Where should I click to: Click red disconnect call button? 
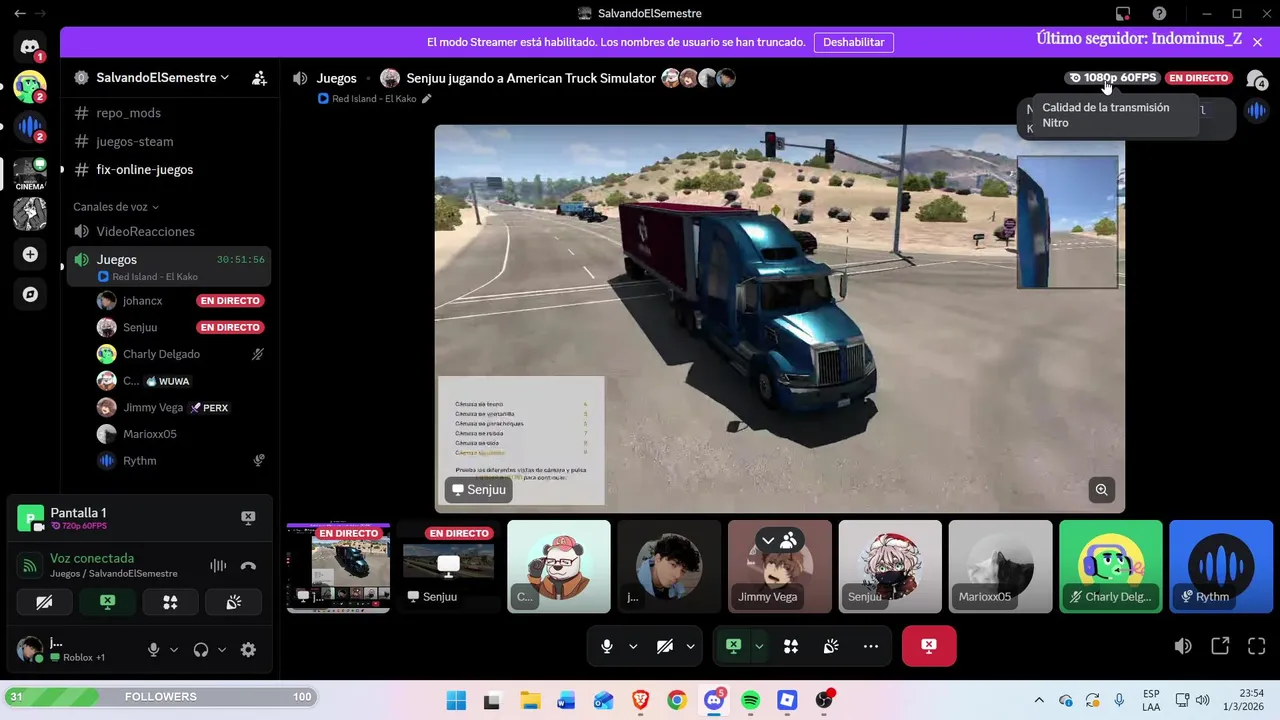929,646
